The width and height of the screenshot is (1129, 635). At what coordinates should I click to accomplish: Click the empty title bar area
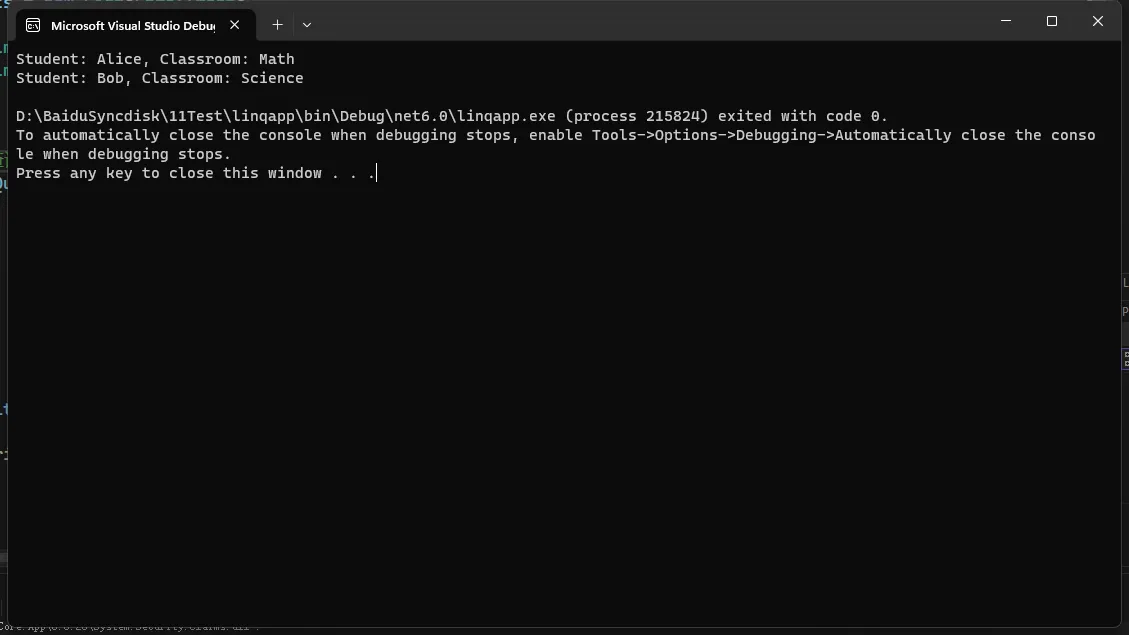click(x=648, y=22)
